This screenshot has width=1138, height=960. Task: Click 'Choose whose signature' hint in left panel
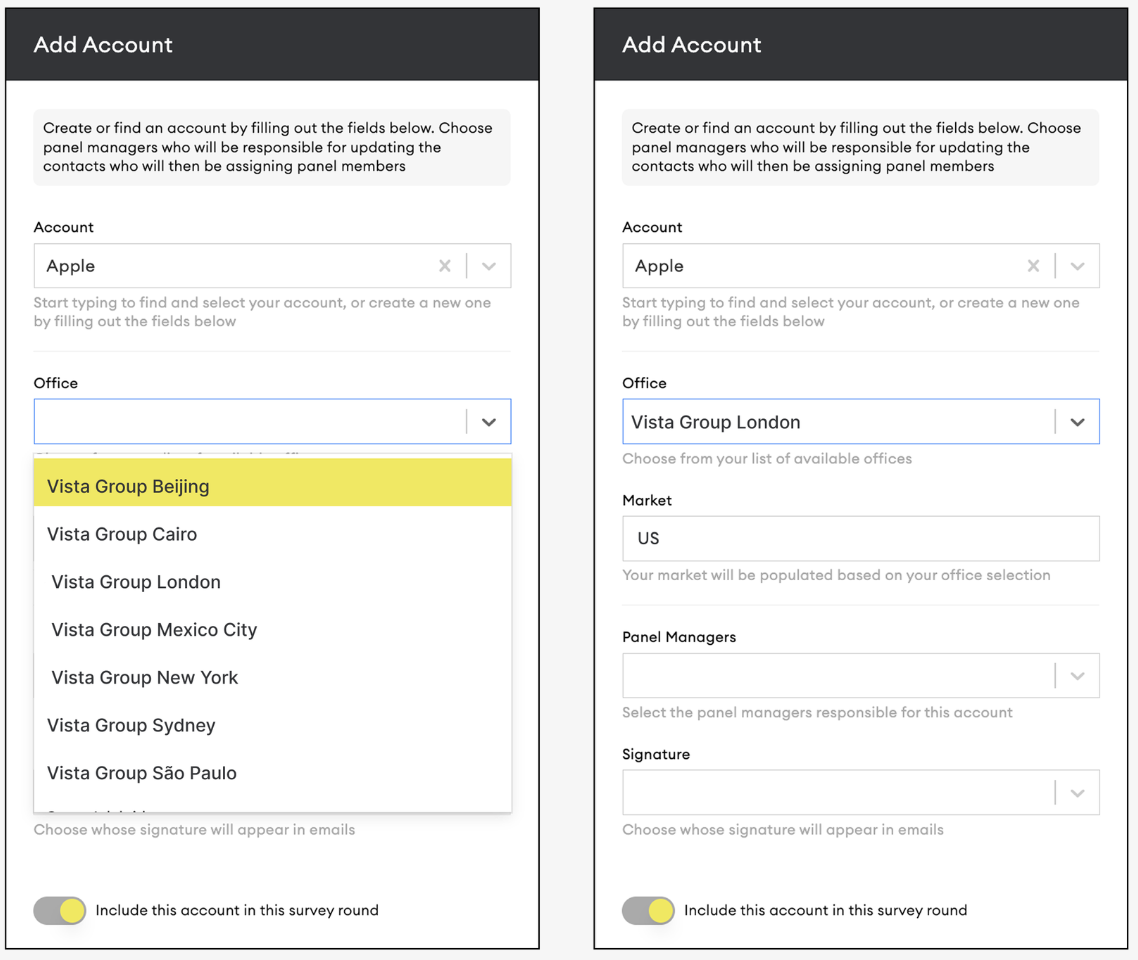(x=195, y=830)
